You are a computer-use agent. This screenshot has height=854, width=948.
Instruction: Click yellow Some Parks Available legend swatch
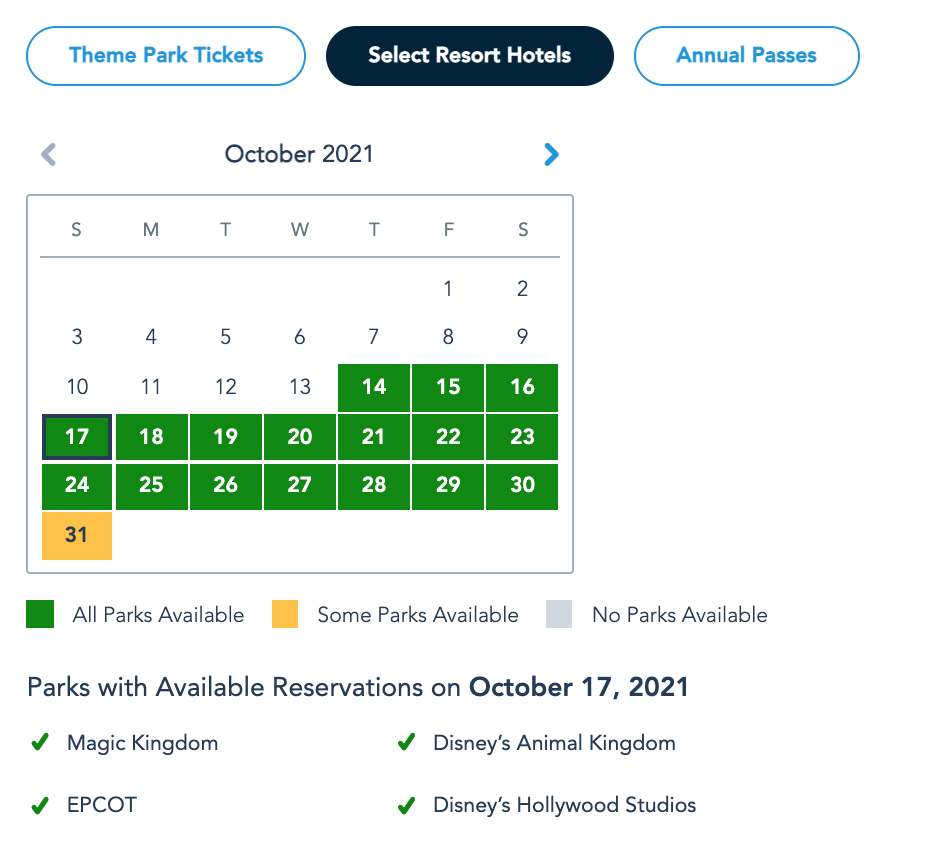pyautogui.click(x=285, y=615)
